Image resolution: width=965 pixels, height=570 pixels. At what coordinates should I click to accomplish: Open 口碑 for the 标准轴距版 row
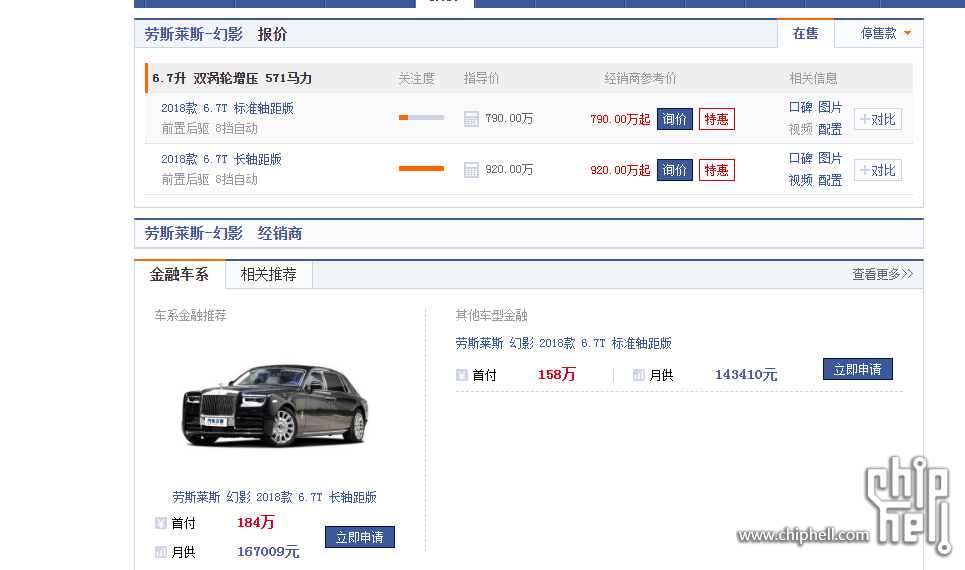pos(800,107)
